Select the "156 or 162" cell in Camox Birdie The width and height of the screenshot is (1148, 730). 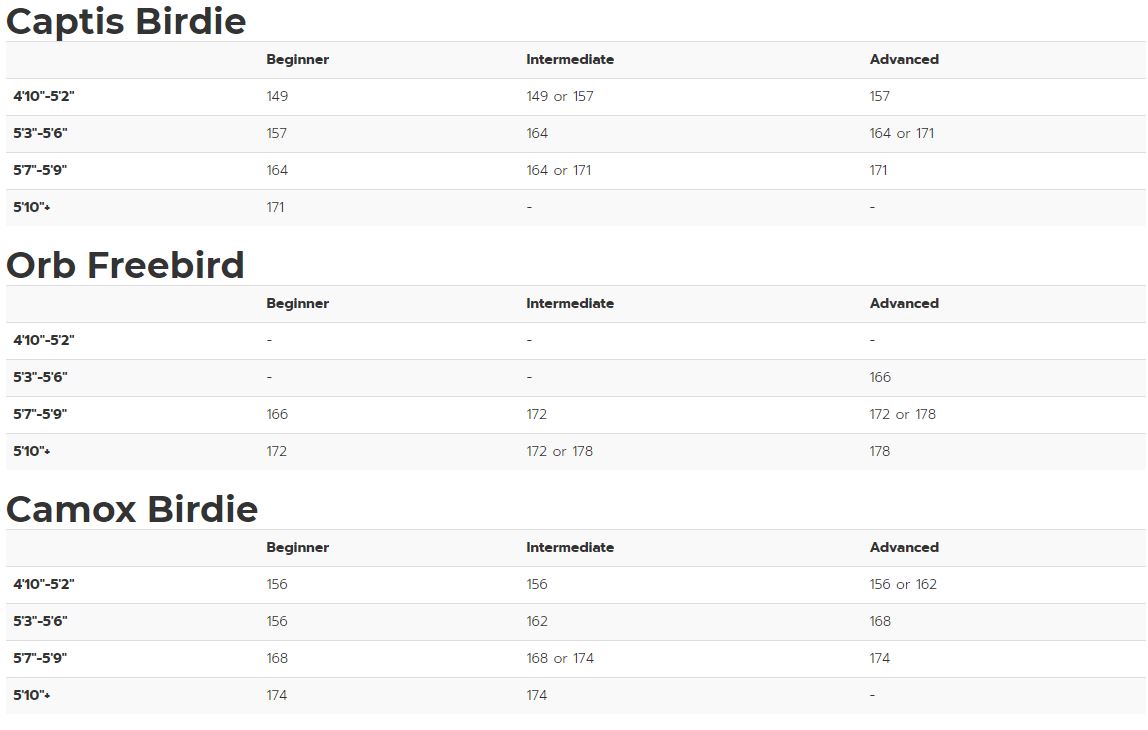coord(903,585)
